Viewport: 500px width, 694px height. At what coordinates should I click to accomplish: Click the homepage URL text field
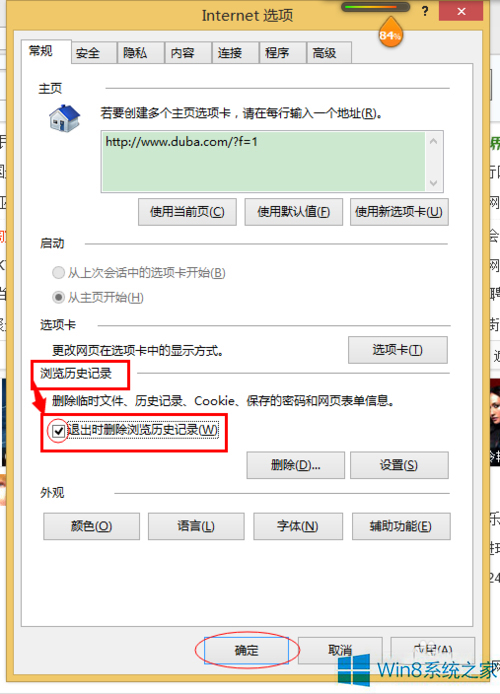tap(264, 162)
